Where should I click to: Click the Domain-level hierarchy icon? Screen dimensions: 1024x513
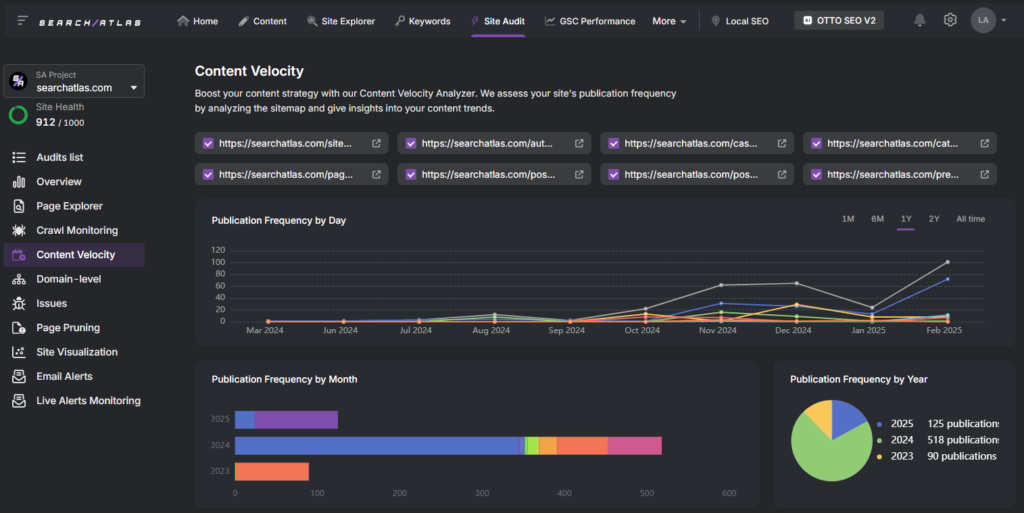click(19, 279)
